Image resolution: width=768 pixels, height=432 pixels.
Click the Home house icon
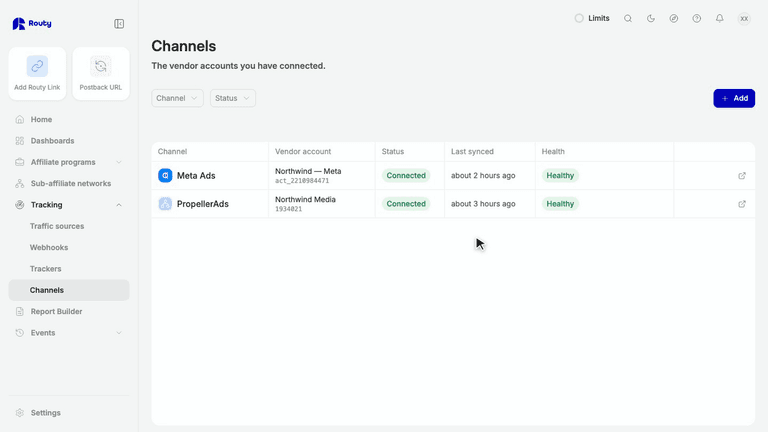click(x=20, y=120)
